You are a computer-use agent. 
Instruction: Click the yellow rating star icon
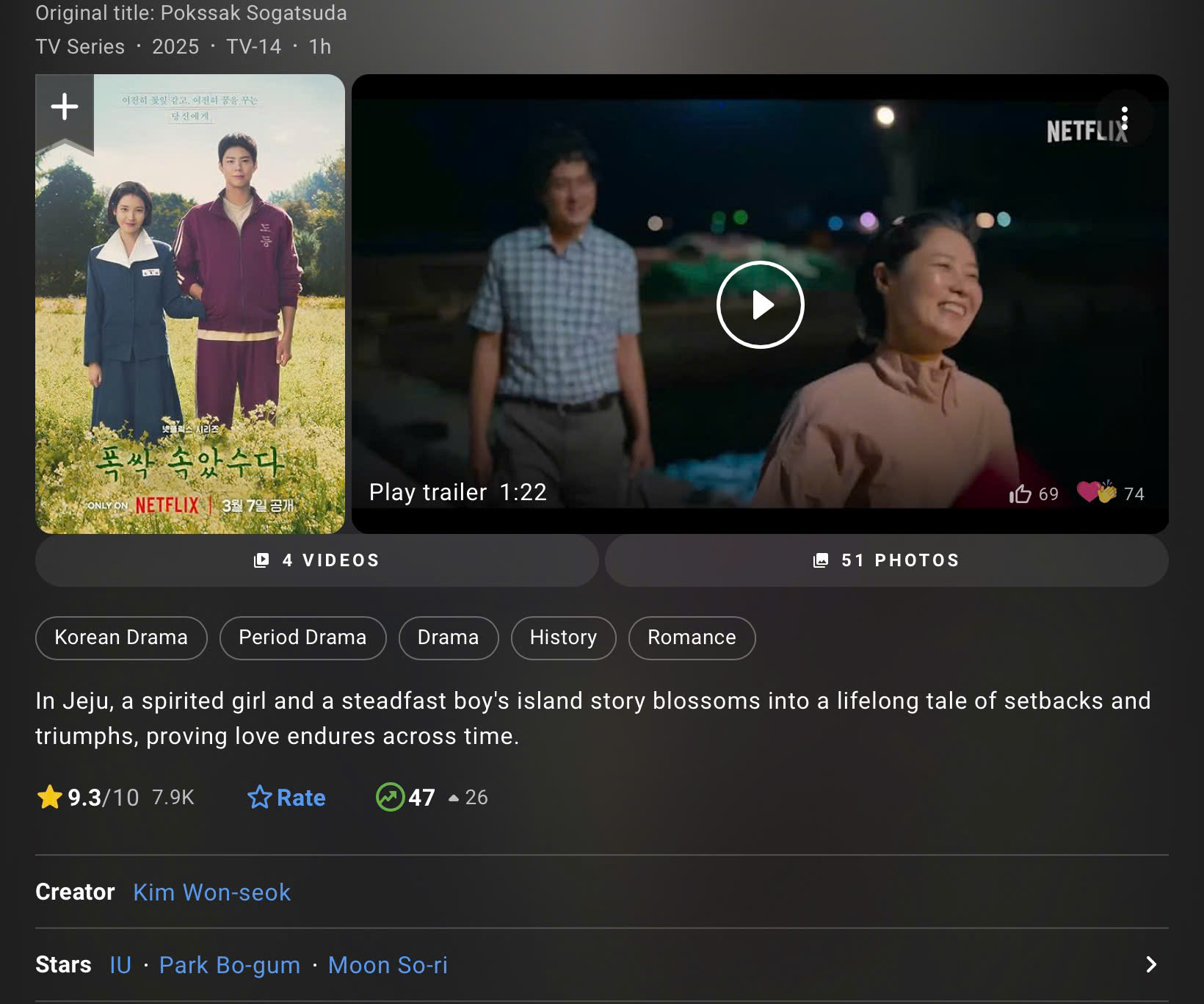click(49, 797)
